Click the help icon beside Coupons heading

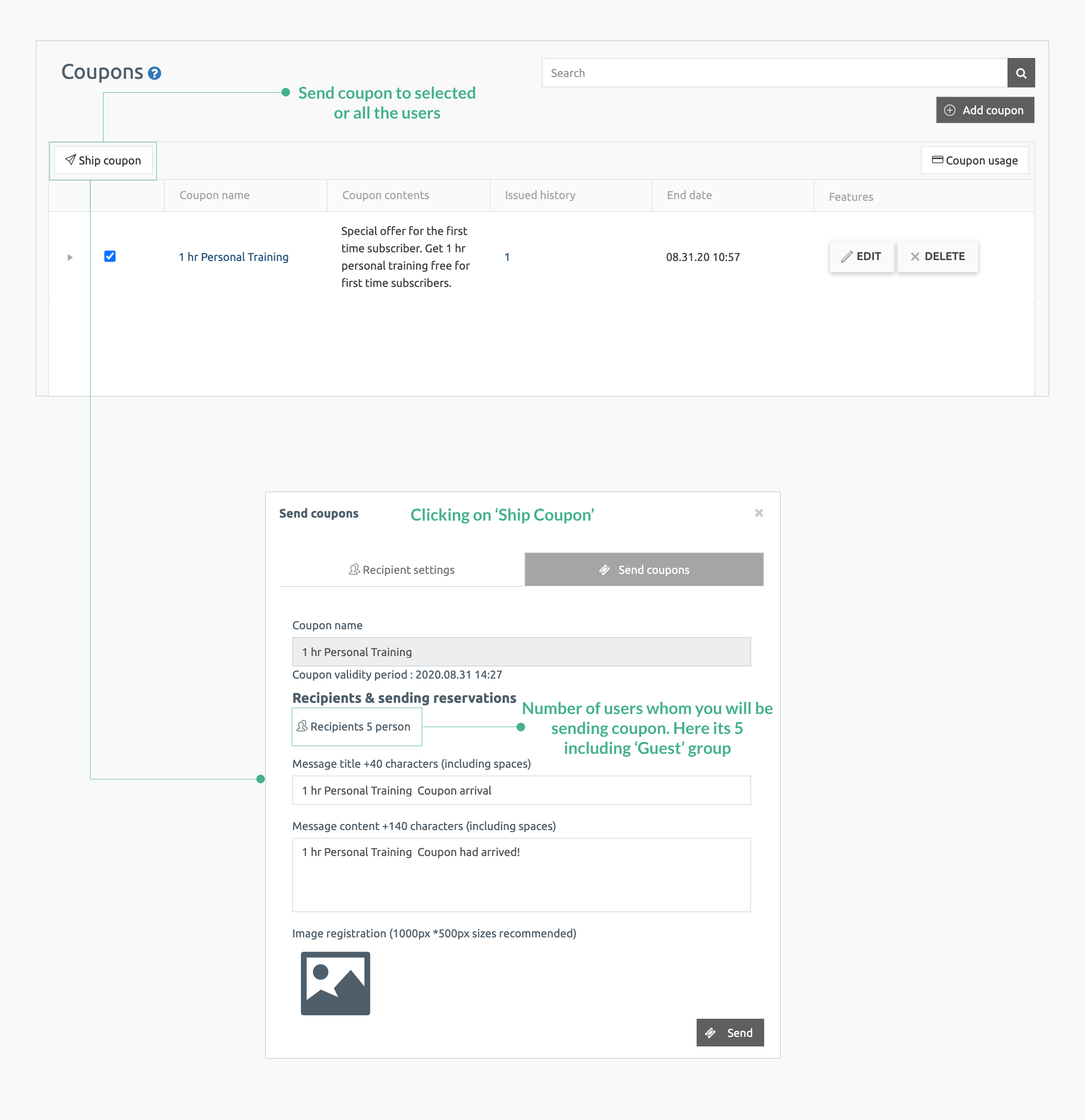pyautogui.click(x=154, y=73)
